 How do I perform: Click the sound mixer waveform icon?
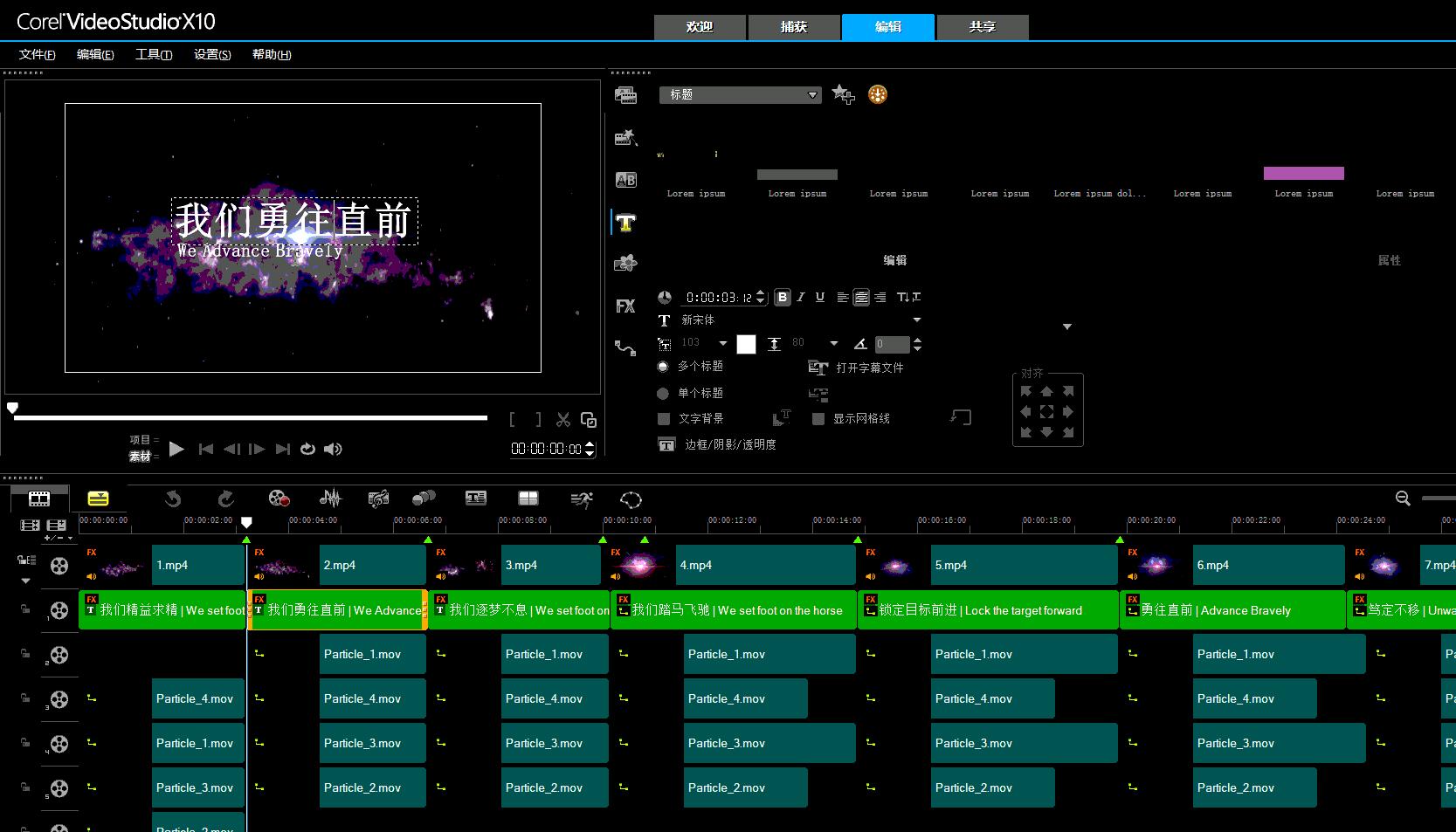(330, 499)
